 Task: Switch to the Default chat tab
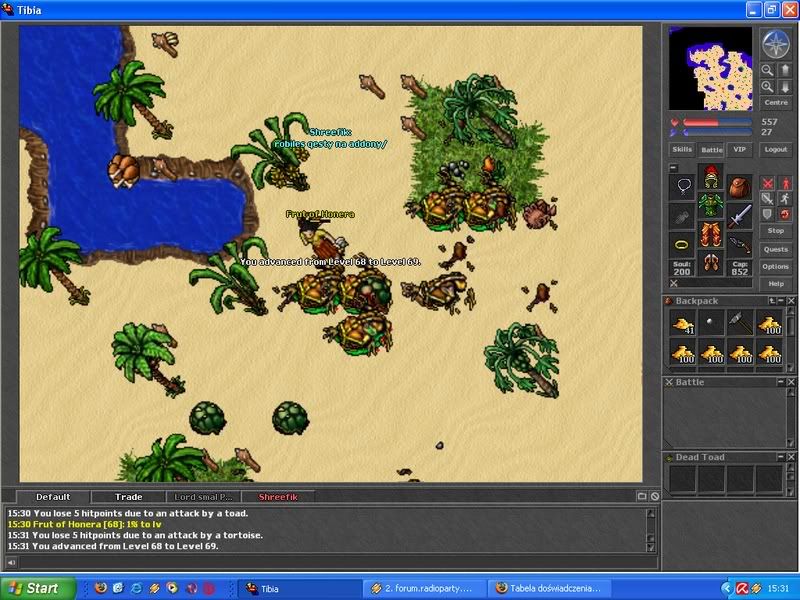coord(53,497)
